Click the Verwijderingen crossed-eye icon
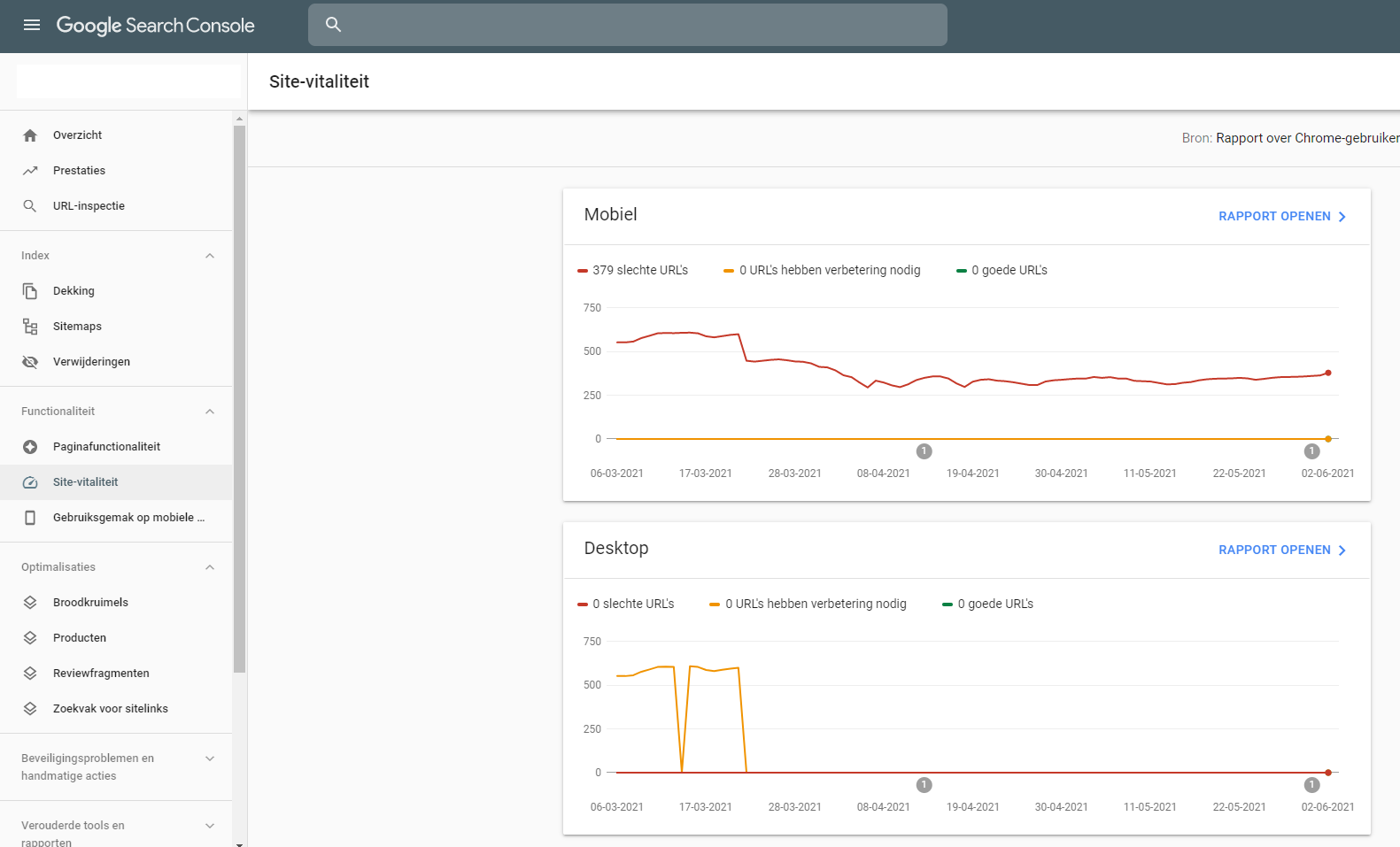 click(30, 362)
